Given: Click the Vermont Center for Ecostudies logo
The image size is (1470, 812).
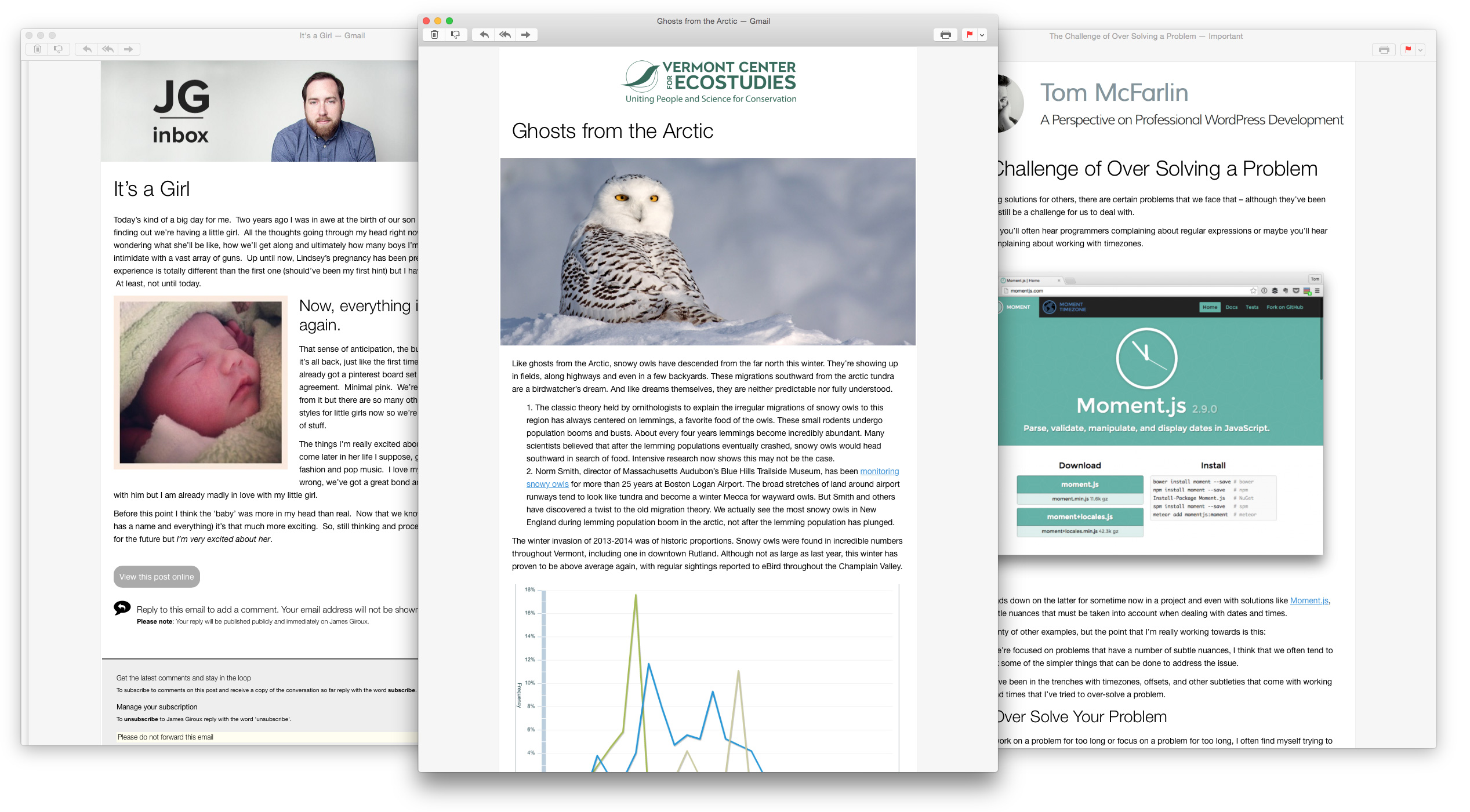Looking at the screenshot, I should click(x=710, y=82).
